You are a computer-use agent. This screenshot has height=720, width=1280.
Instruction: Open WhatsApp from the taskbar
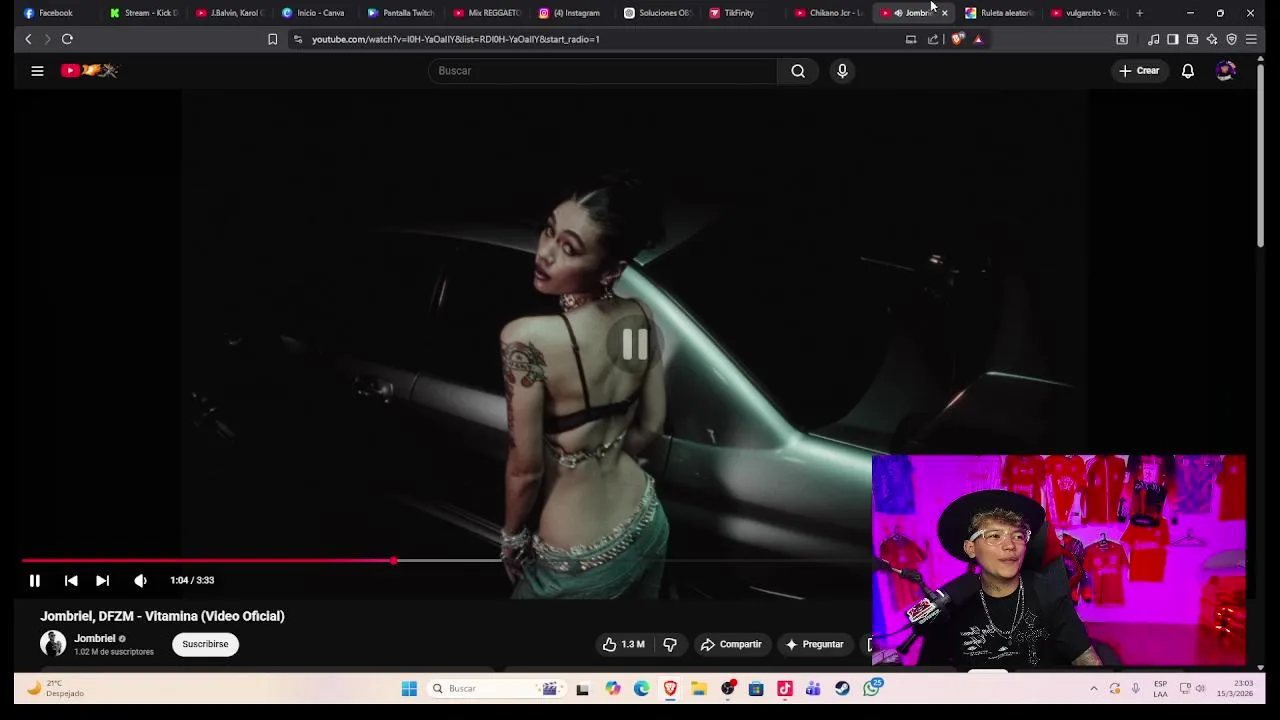(x=872, y=688)
